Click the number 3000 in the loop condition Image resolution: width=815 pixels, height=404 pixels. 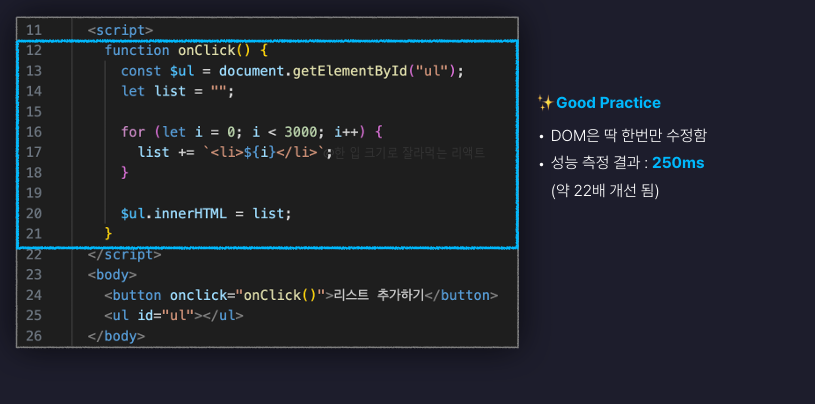point(300,132)
